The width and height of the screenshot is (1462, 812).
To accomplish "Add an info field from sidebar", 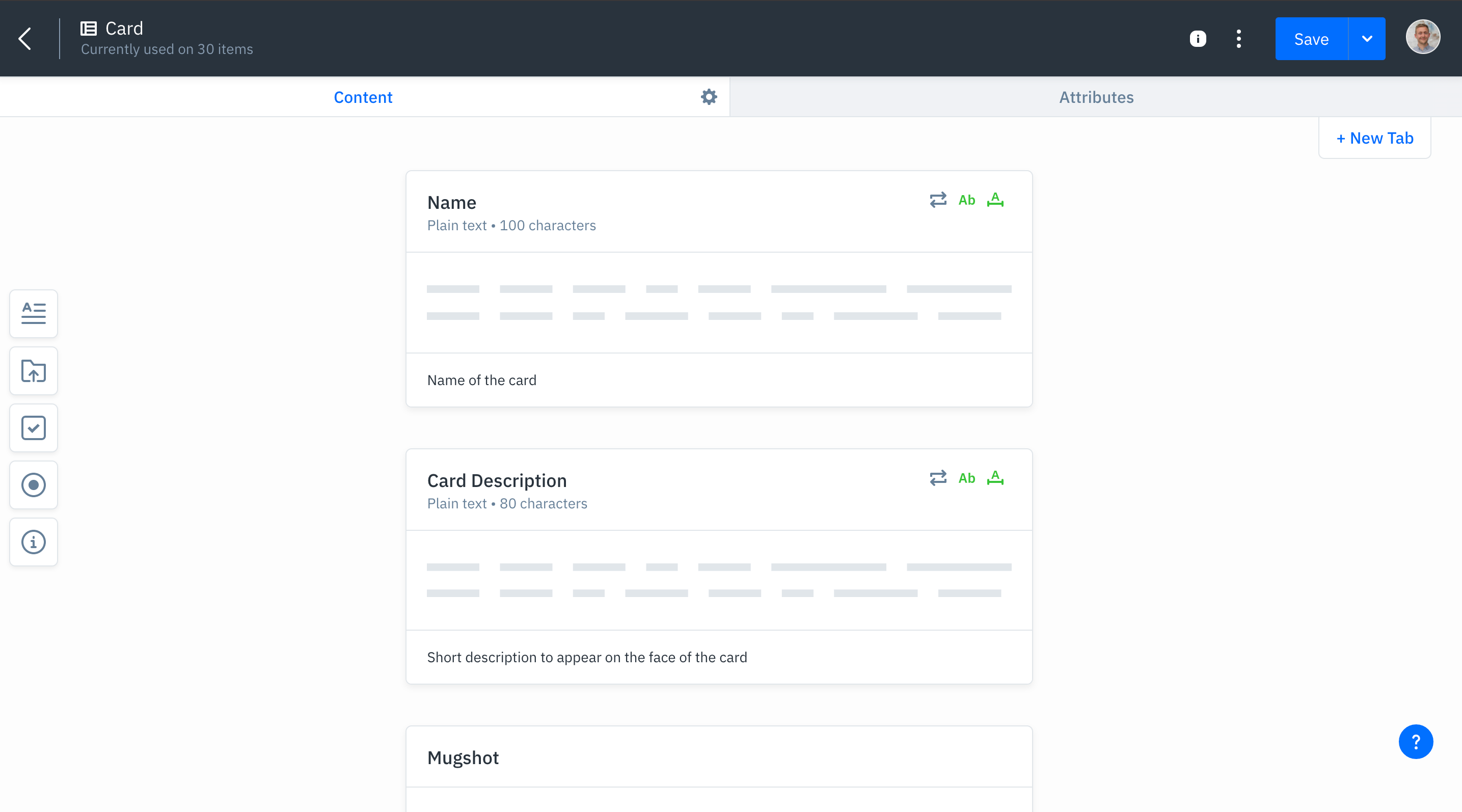I will [x=34, y=542].
